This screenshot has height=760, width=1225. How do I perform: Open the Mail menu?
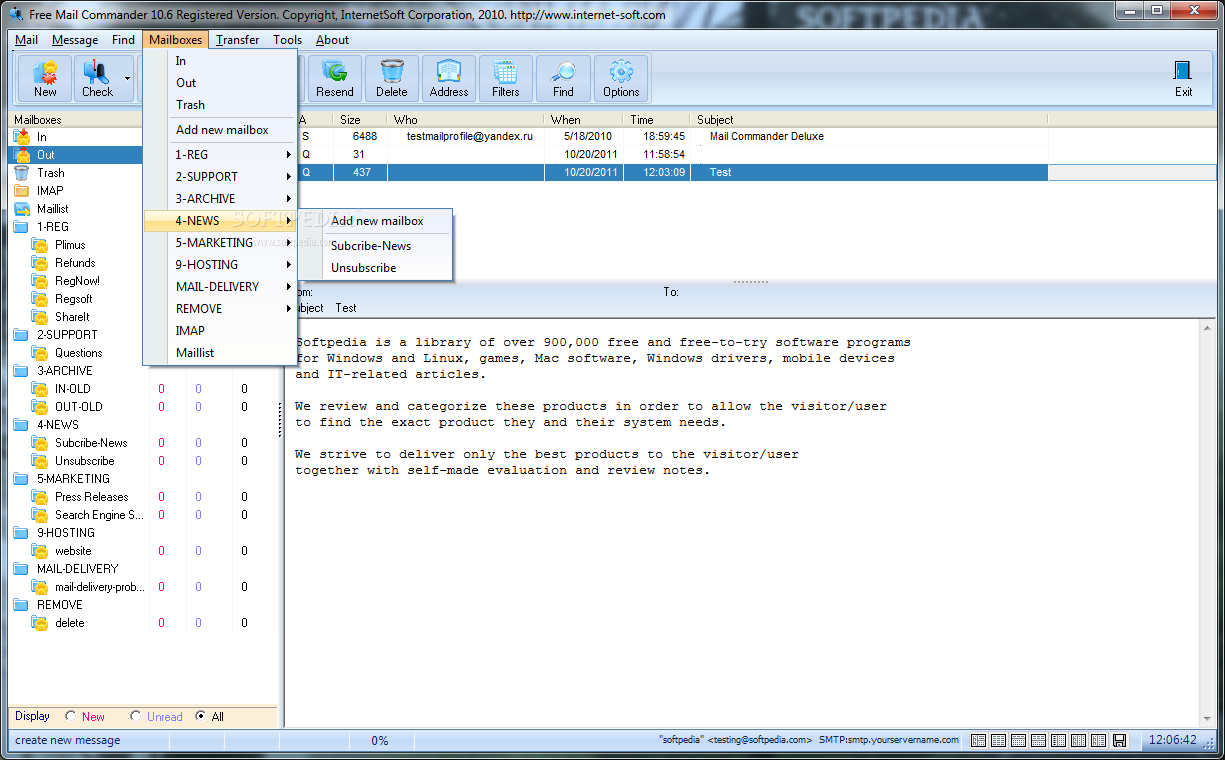(x=26, y=40)
